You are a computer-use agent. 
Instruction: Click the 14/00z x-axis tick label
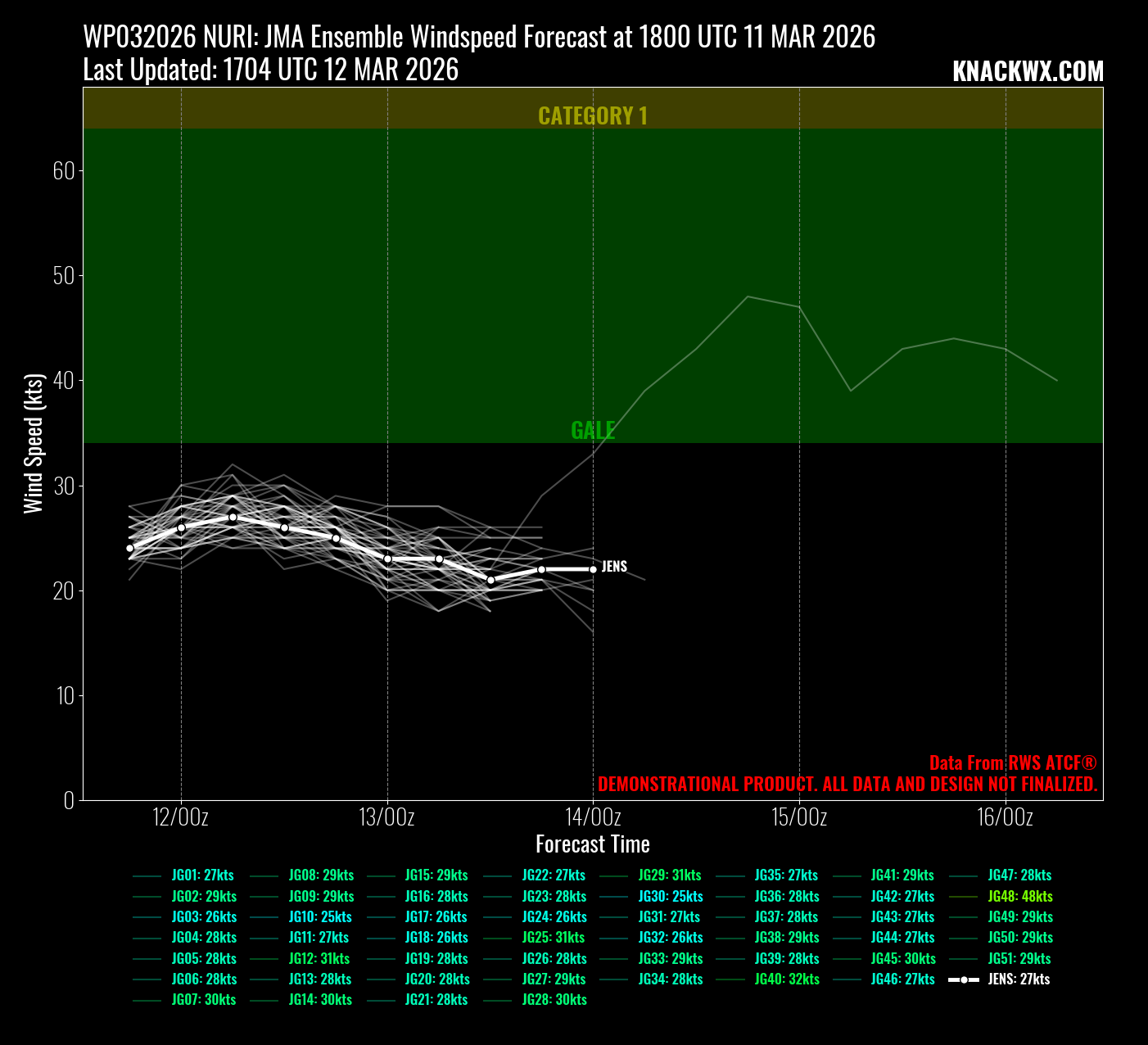click(x=593, y=817)
